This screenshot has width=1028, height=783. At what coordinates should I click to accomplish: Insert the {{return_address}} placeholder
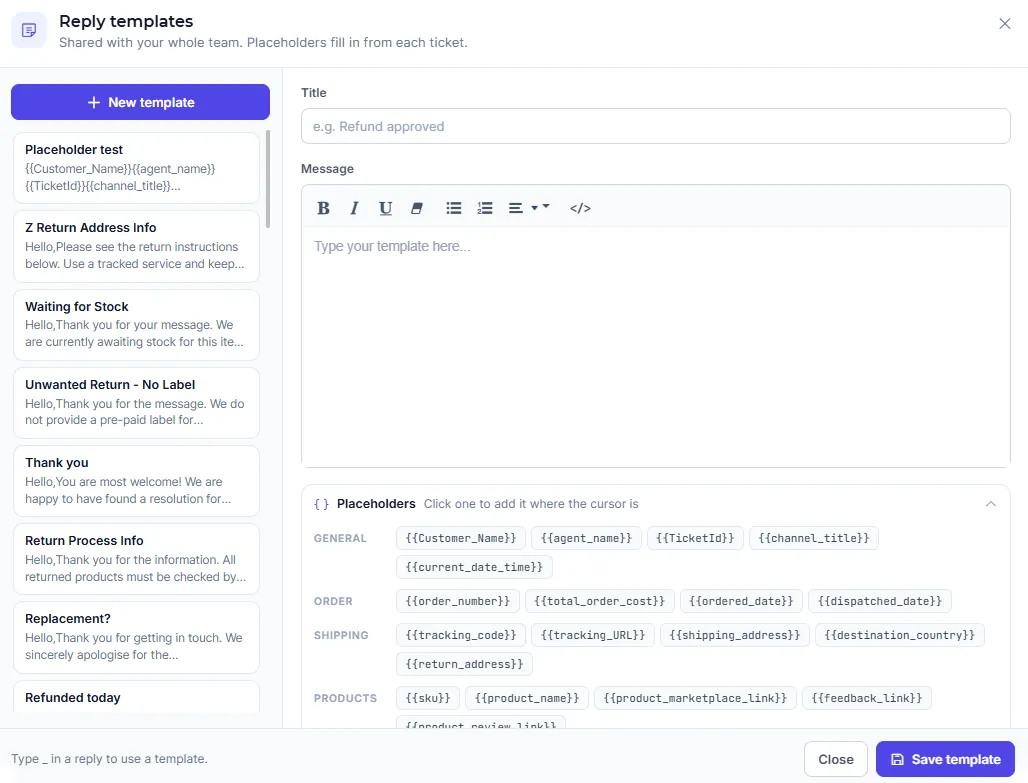coord(464,664)
